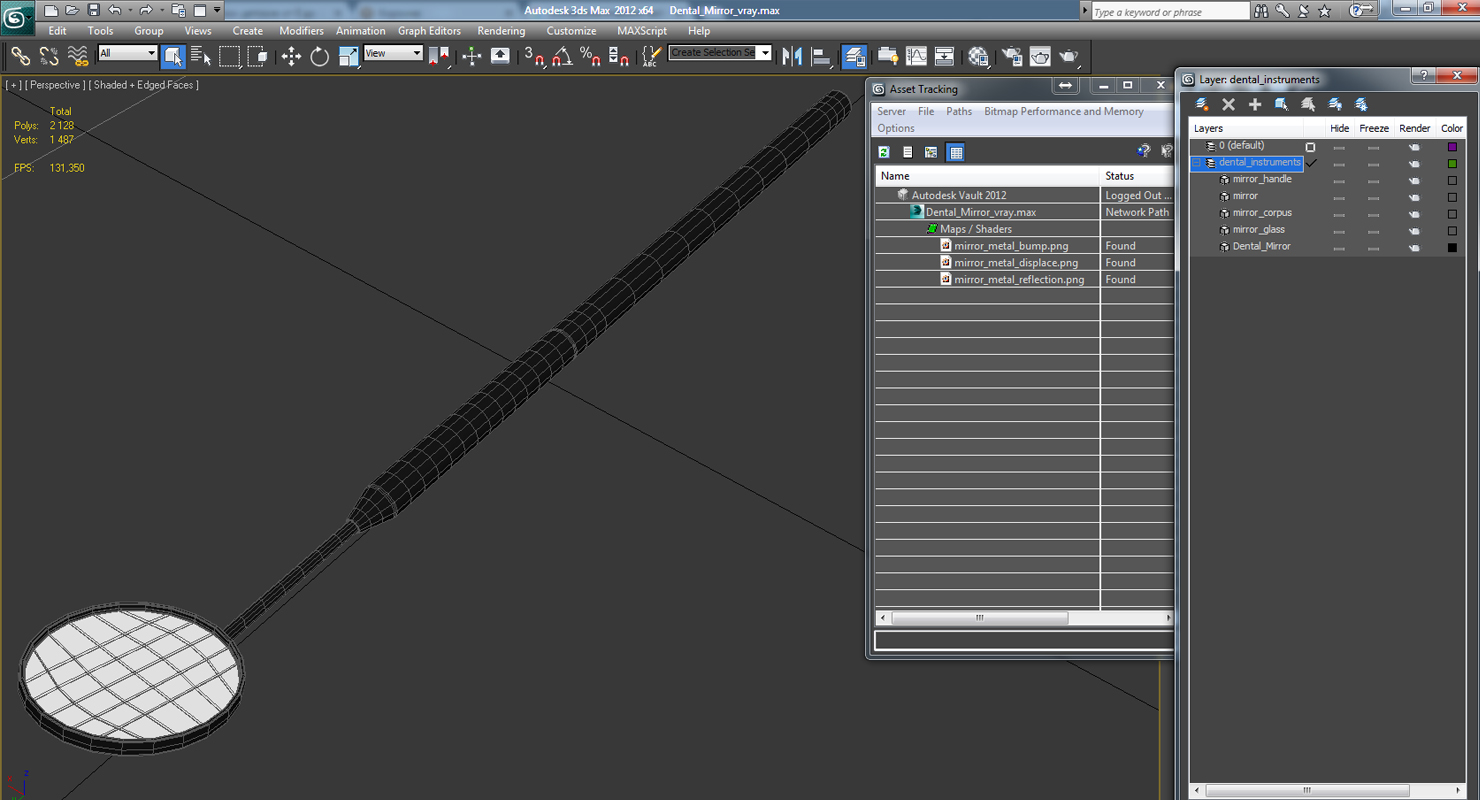1480x800 pixels.
Task: Open the Rendering menu
Action: click(501, 31)
